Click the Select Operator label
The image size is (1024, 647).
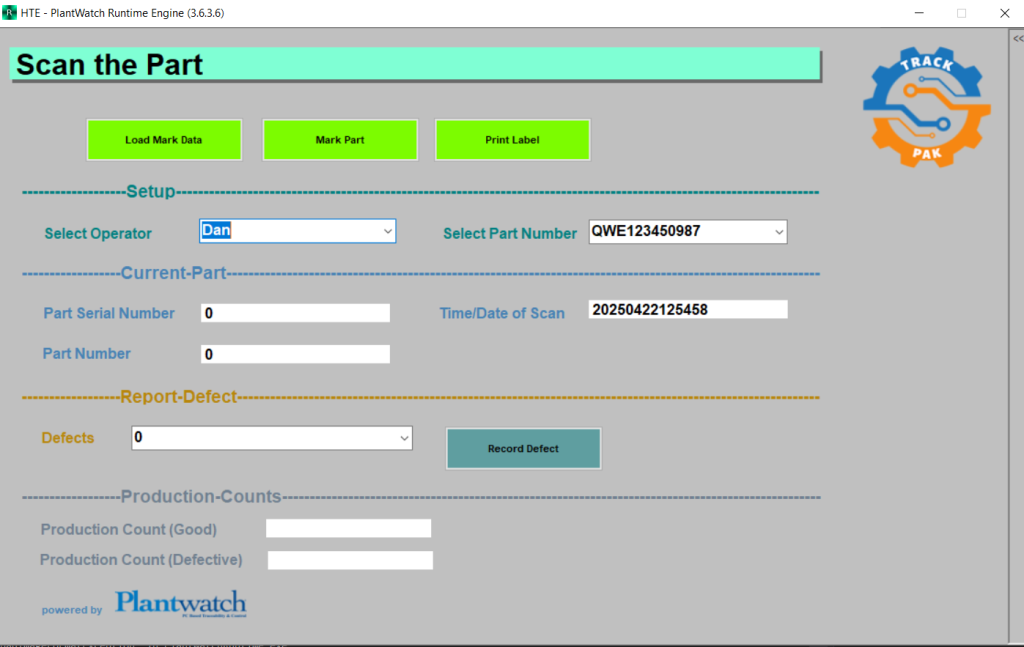coord(98,234)
